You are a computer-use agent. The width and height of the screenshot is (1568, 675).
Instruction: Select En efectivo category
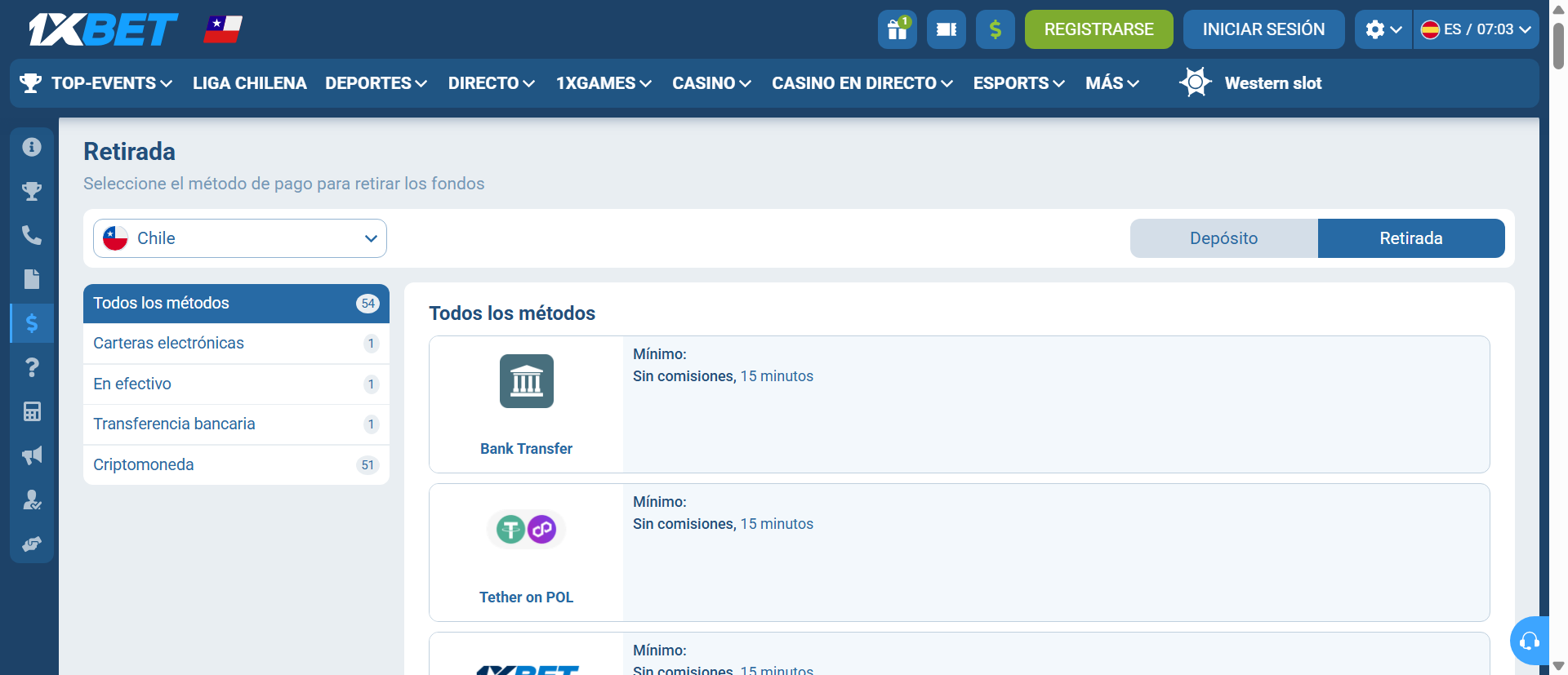pos(236,384)
